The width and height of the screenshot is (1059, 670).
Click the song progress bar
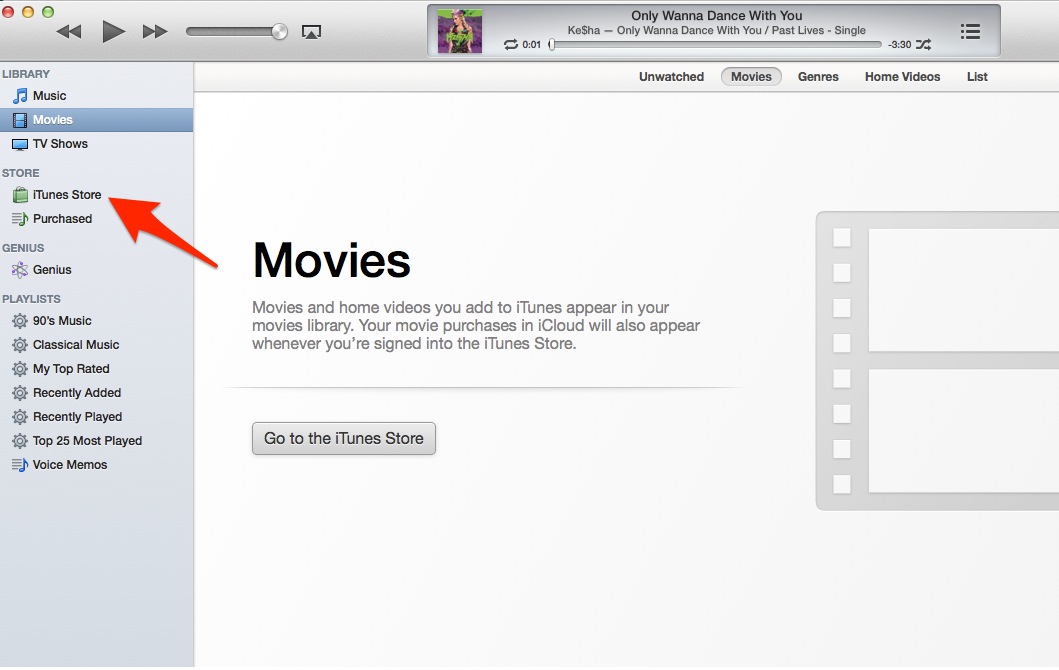716,45
